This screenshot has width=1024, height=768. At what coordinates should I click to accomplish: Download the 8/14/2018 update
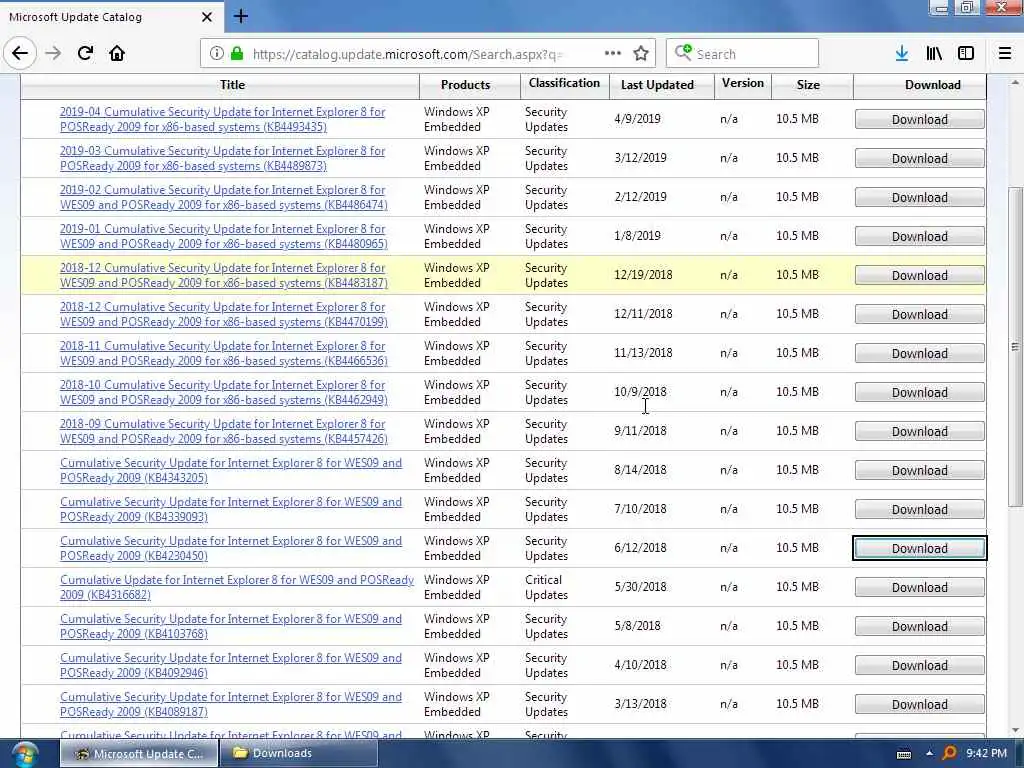point(920,471)
